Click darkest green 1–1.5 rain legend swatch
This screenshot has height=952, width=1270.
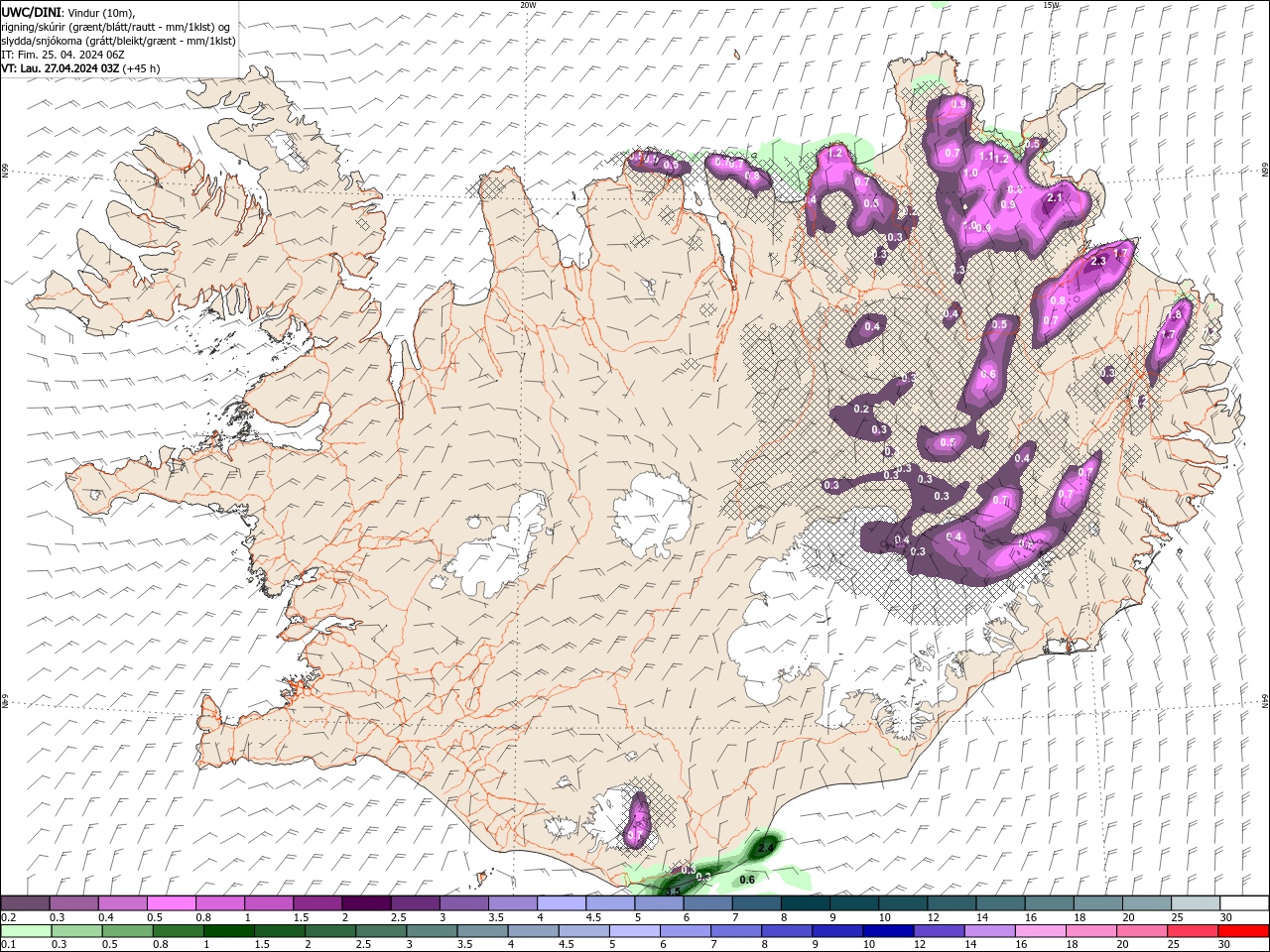click(228, 931)
